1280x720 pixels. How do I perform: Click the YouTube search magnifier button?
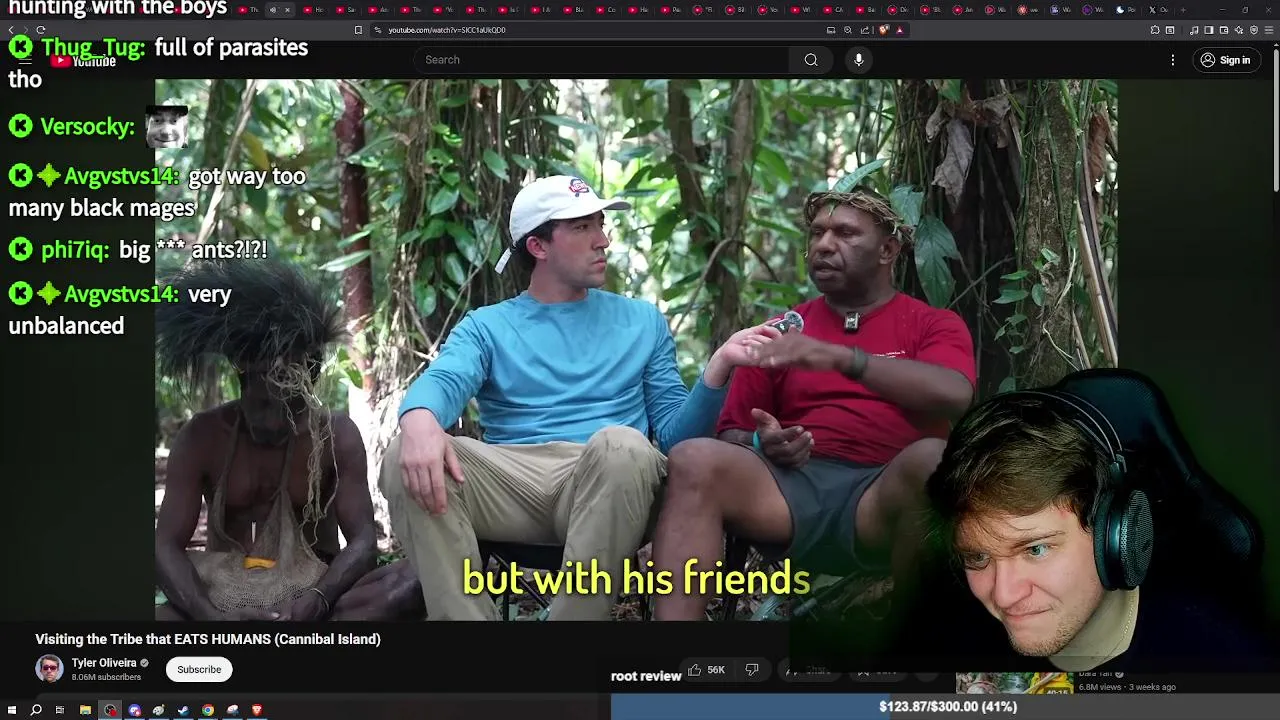pyautogui.click(x=811, y=60)
